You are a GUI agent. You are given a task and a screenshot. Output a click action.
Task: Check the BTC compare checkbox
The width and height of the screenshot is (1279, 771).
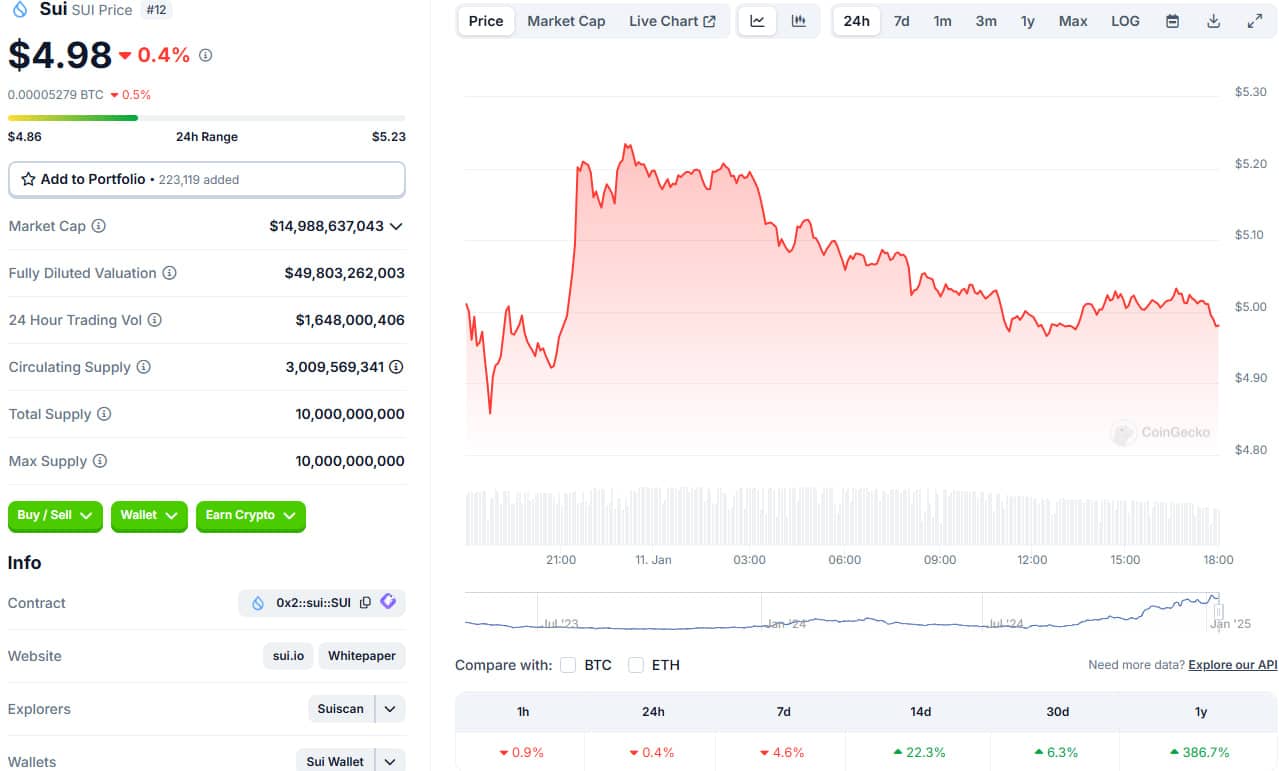(x=568, y=665)
